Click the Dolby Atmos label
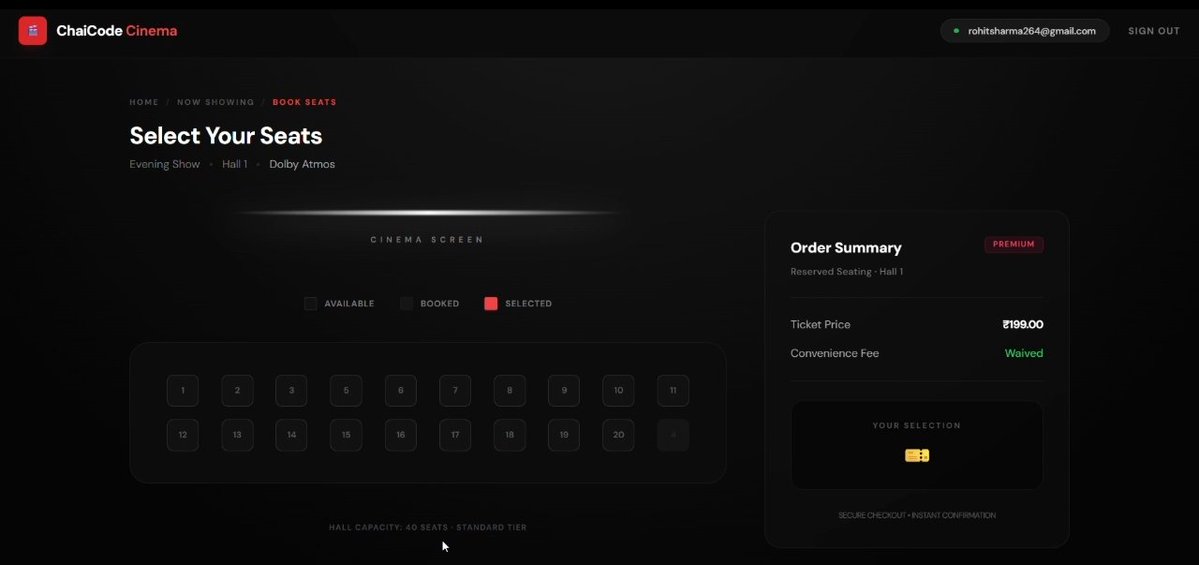This screenshot has height=565, width=1199. 302,164
